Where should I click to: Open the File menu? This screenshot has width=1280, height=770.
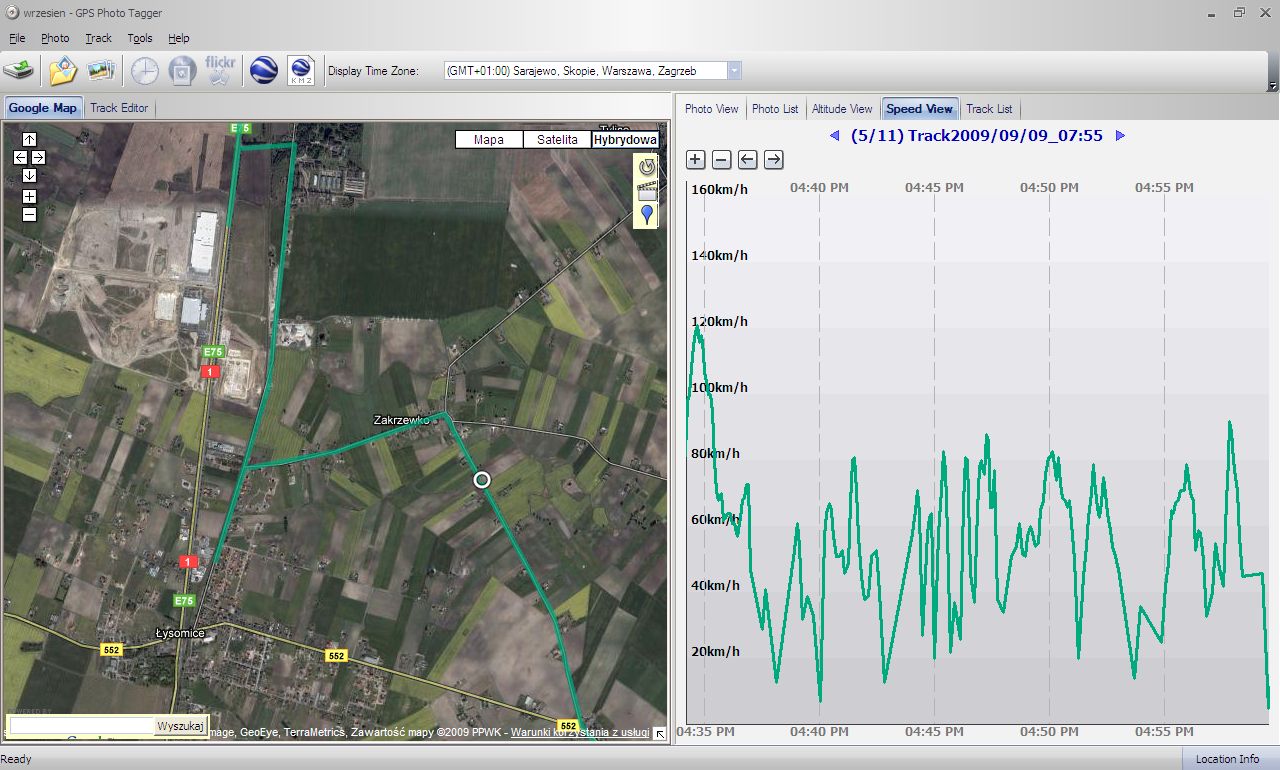[x=17, y=38]
